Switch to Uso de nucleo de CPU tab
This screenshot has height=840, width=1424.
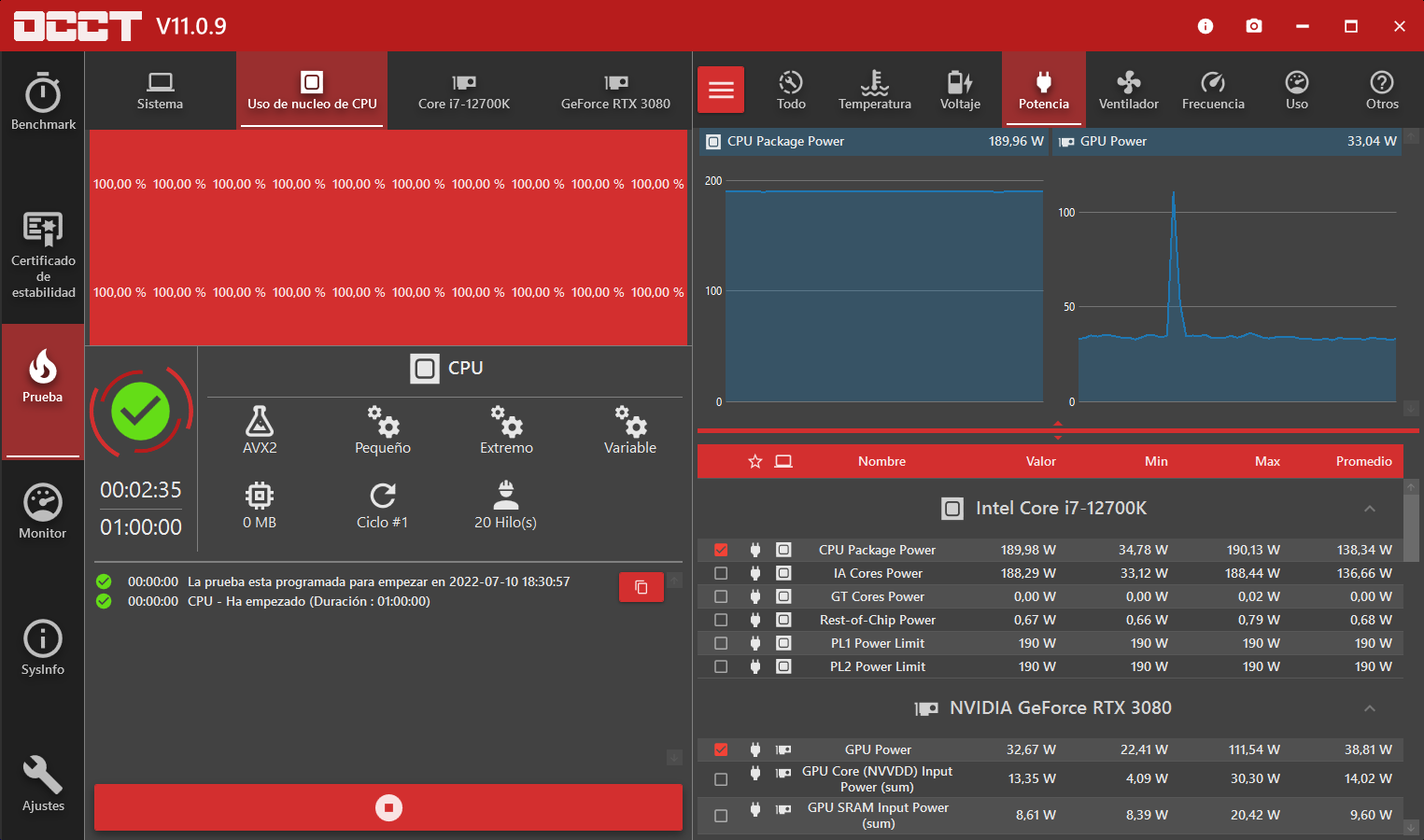coord(312,90)
